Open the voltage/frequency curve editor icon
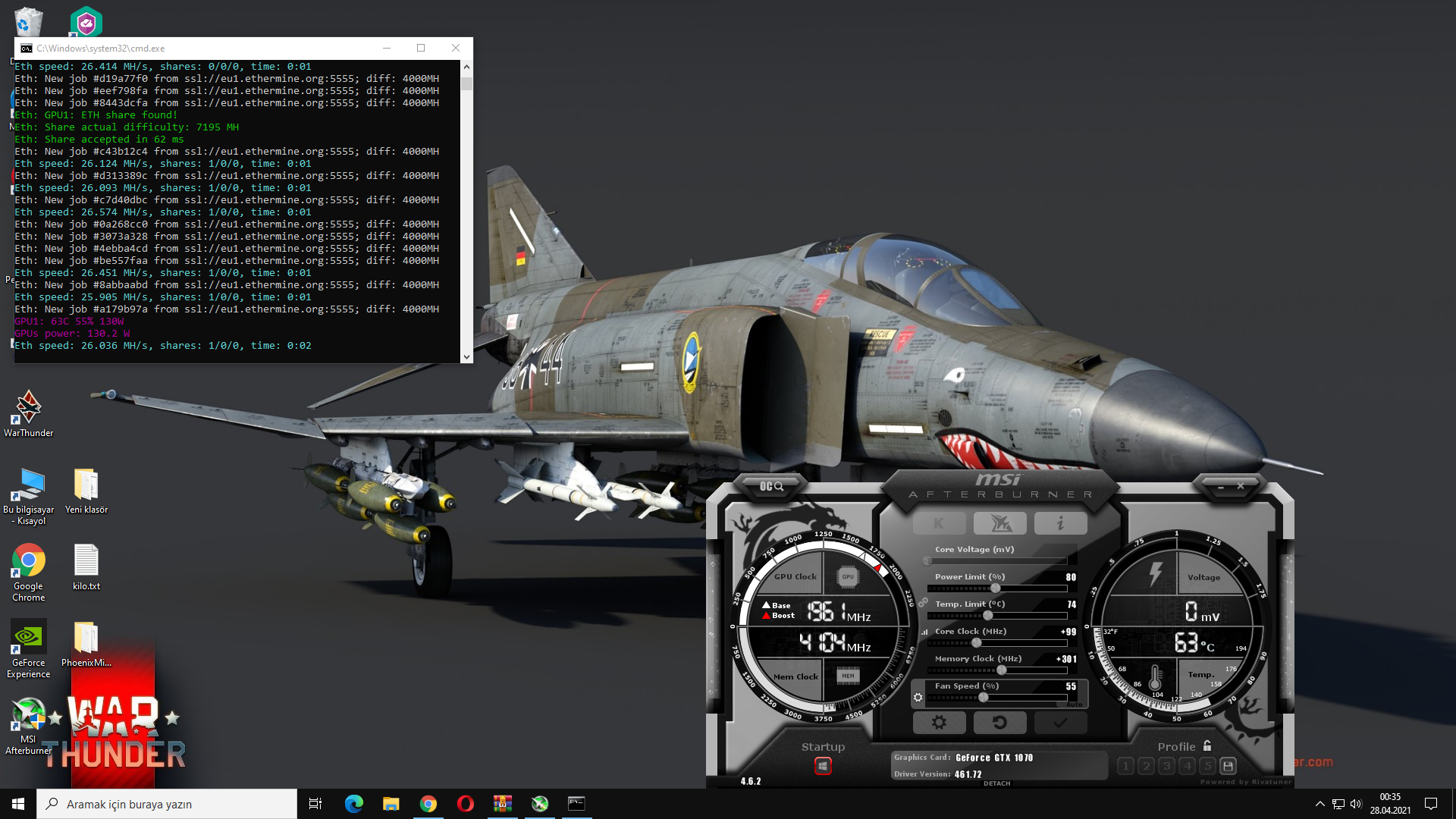The image size is (1456, 819). pos(924,632)
